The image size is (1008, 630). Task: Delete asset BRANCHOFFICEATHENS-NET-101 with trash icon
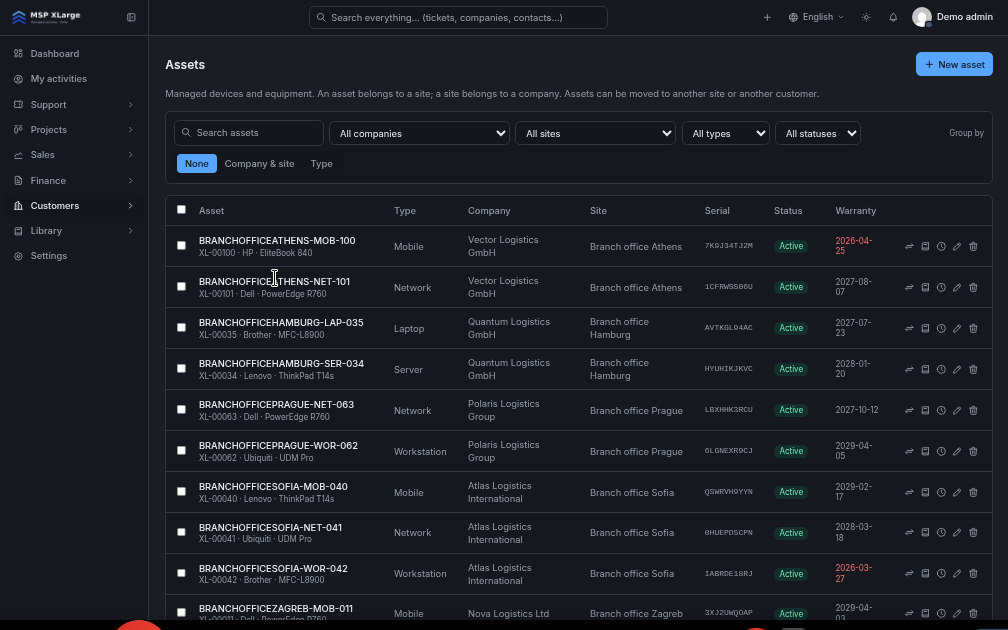pos(973,287)
